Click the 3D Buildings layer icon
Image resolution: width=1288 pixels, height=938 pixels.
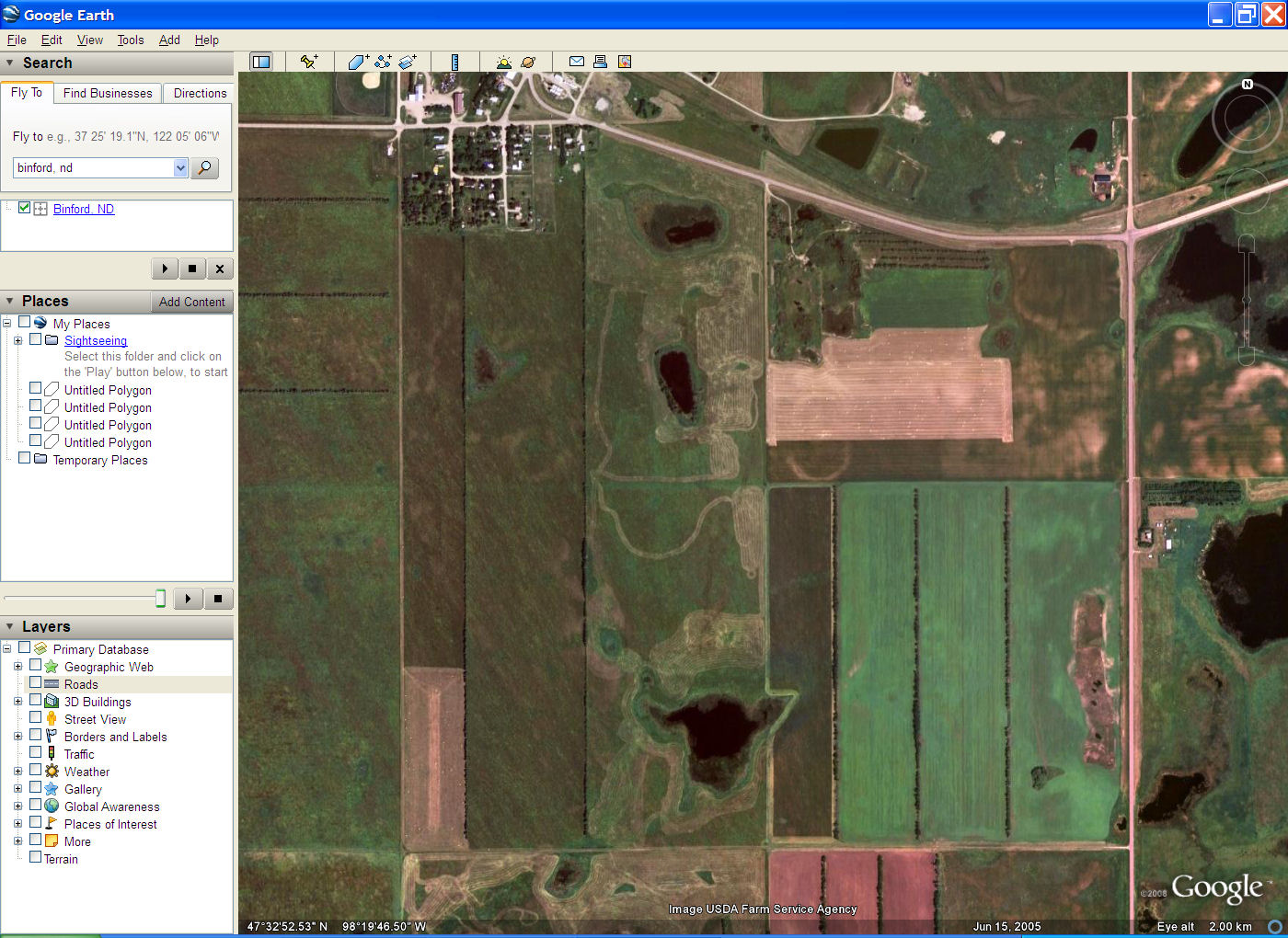tap(52, 702)
